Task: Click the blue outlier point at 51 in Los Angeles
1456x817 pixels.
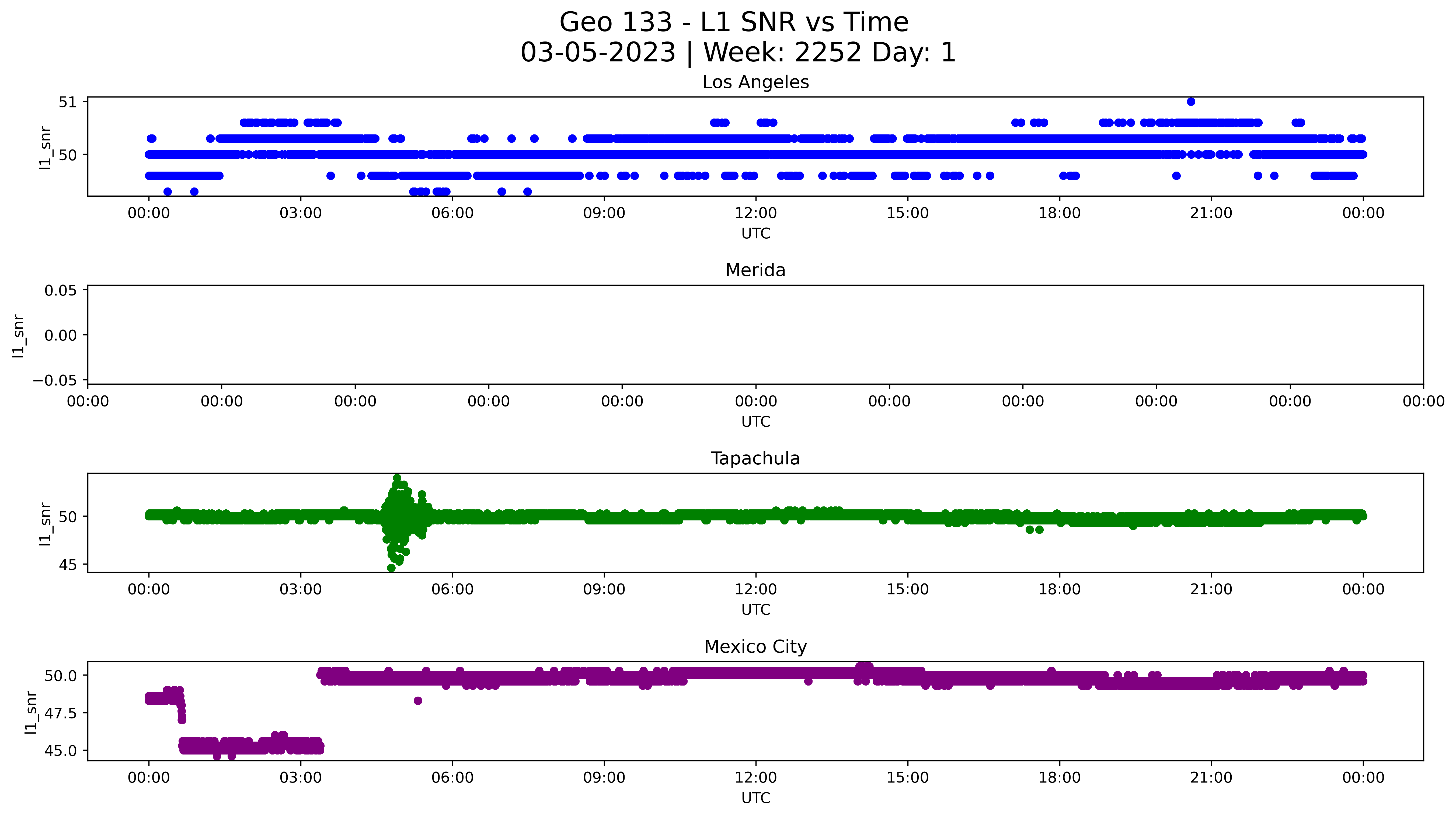Action: point(1191,102)
